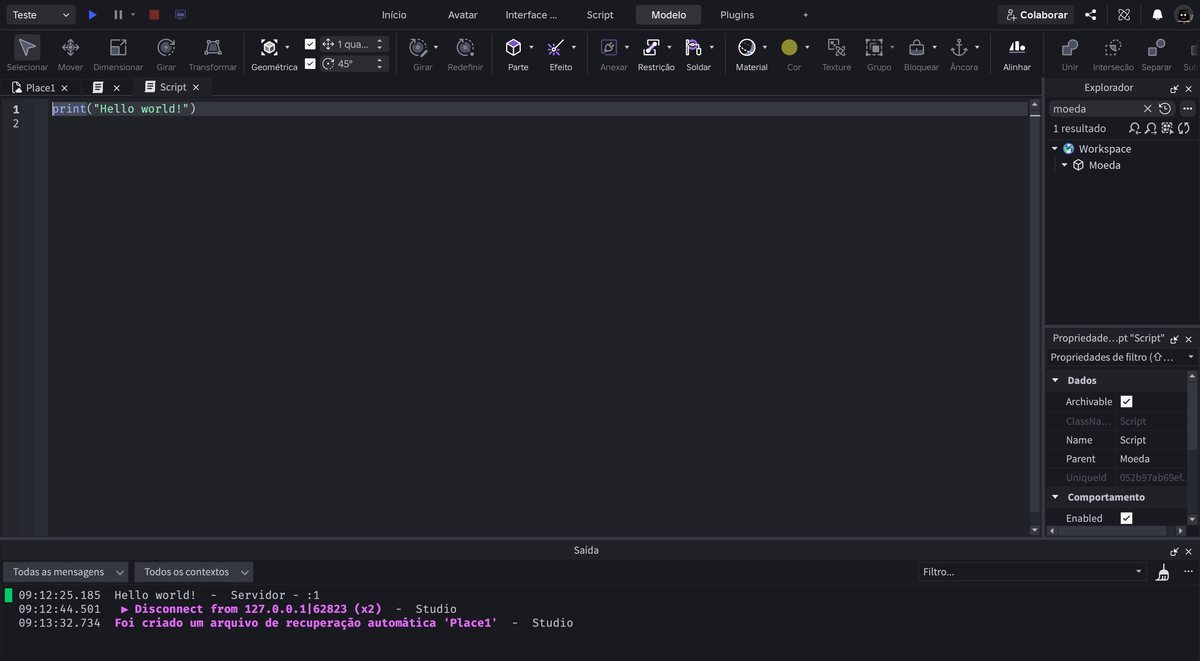Open the Material dropdown arrow
The width and height of the screenshot is (1200, 661).
coord(764,47)
